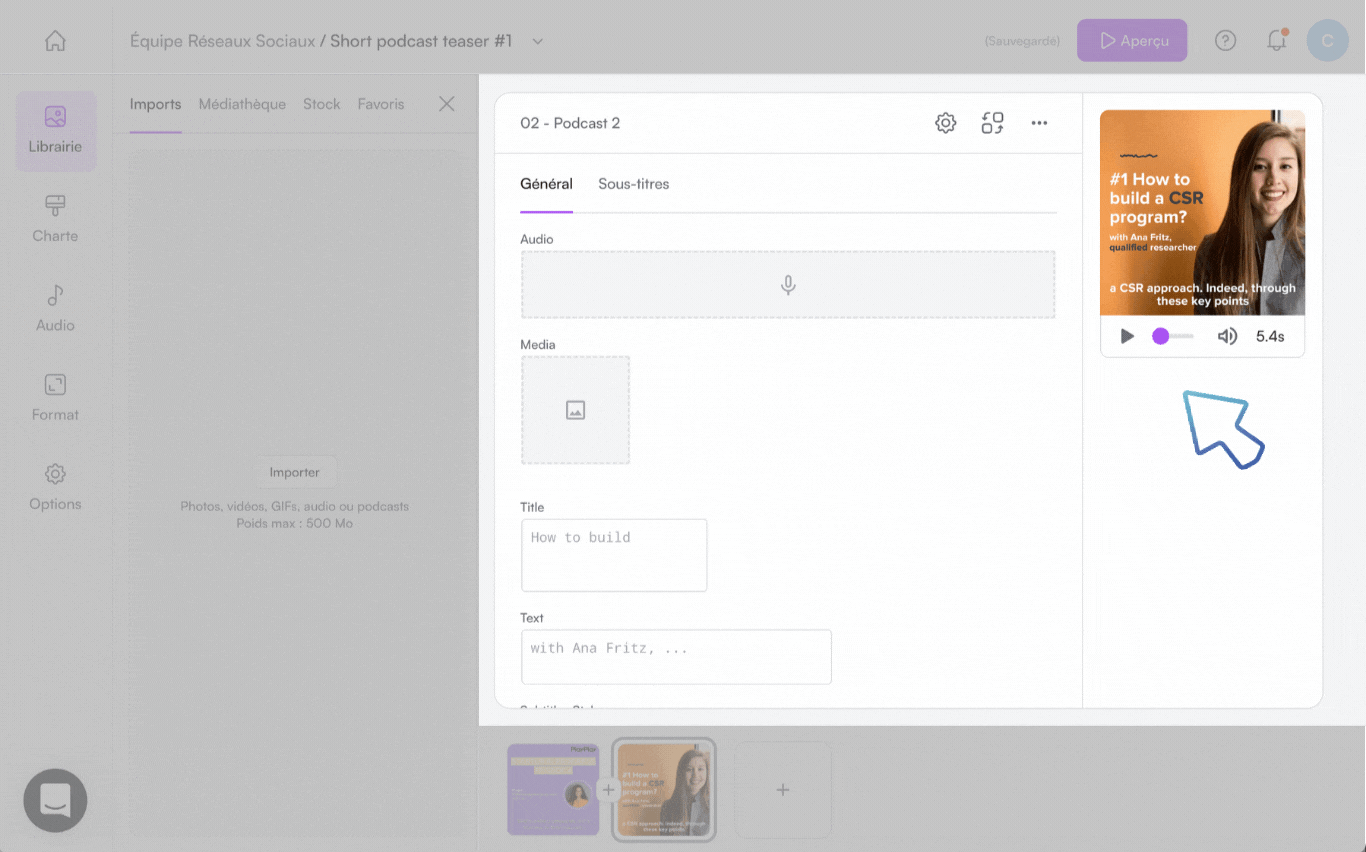This screenshot has height=852, width=1366.
Task: Open the three-dot more menu
Action: click(x=1039, y=123)
